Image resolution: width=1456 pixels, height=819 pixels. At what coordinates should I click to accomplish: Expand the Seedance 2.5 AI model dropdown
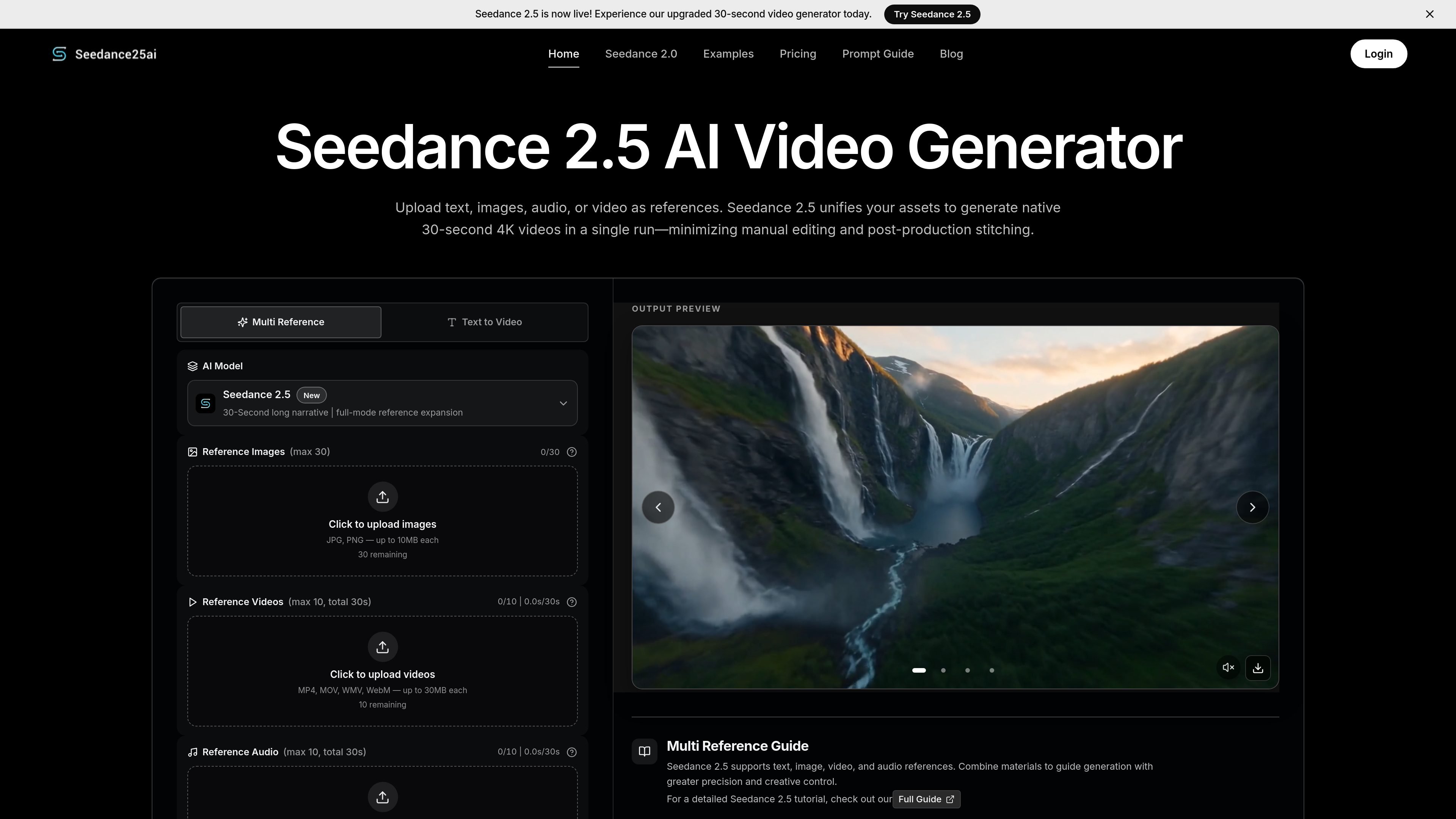[382, 403]
